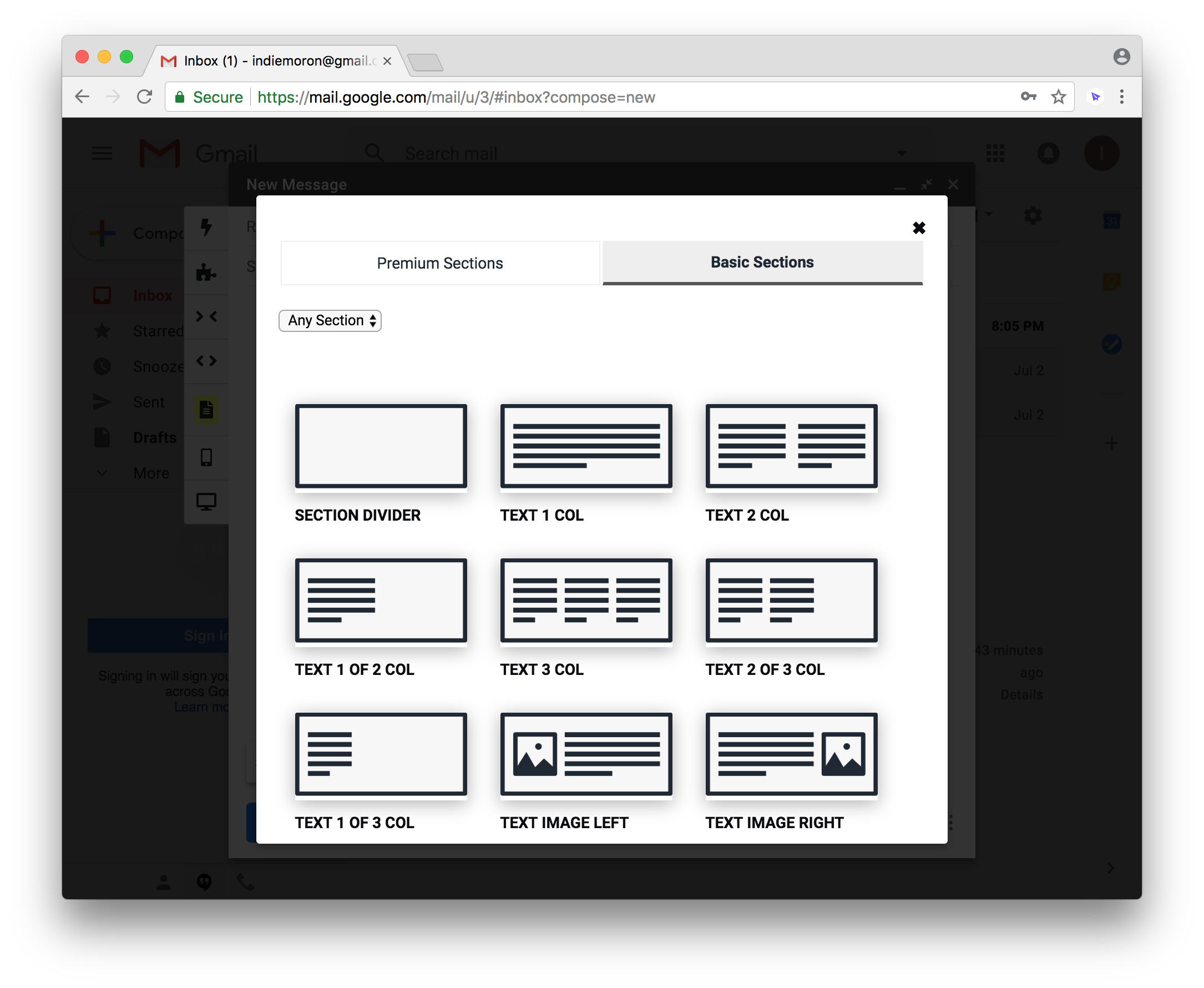
Task: Click the puzzle piece icon in sidebar
Action: point(206,272)
